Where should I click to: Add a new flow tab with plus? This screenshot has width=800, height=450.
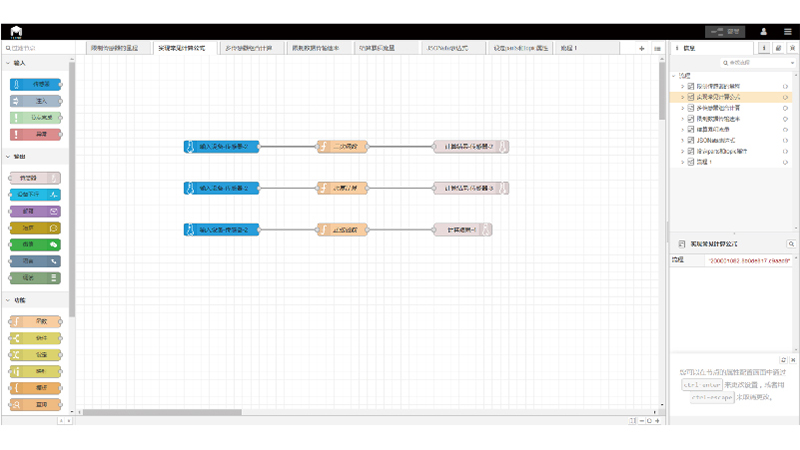coord(642,48)
